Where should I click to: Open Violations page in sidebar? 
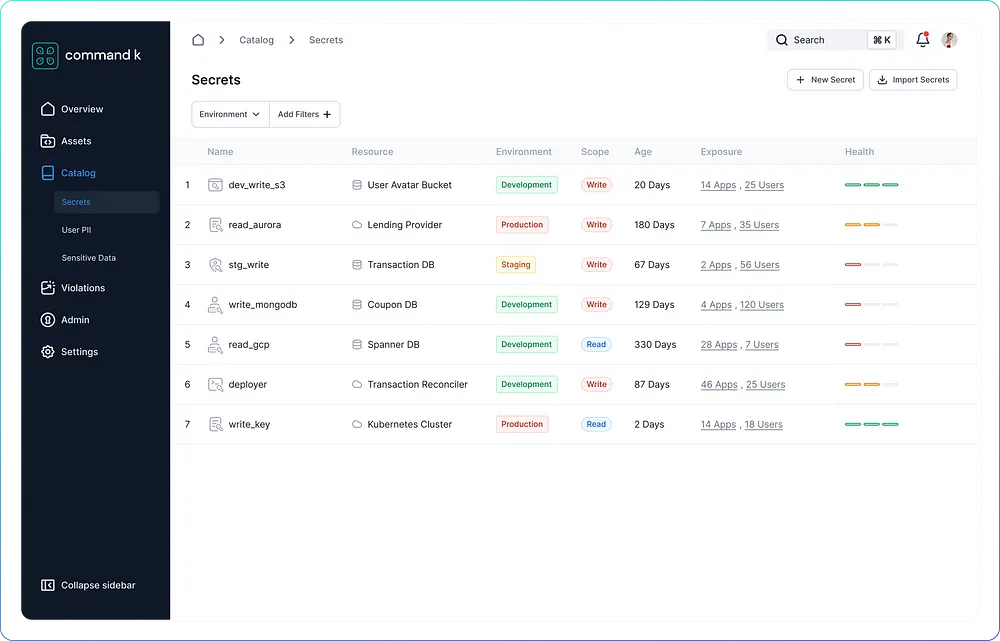(83, 288)
